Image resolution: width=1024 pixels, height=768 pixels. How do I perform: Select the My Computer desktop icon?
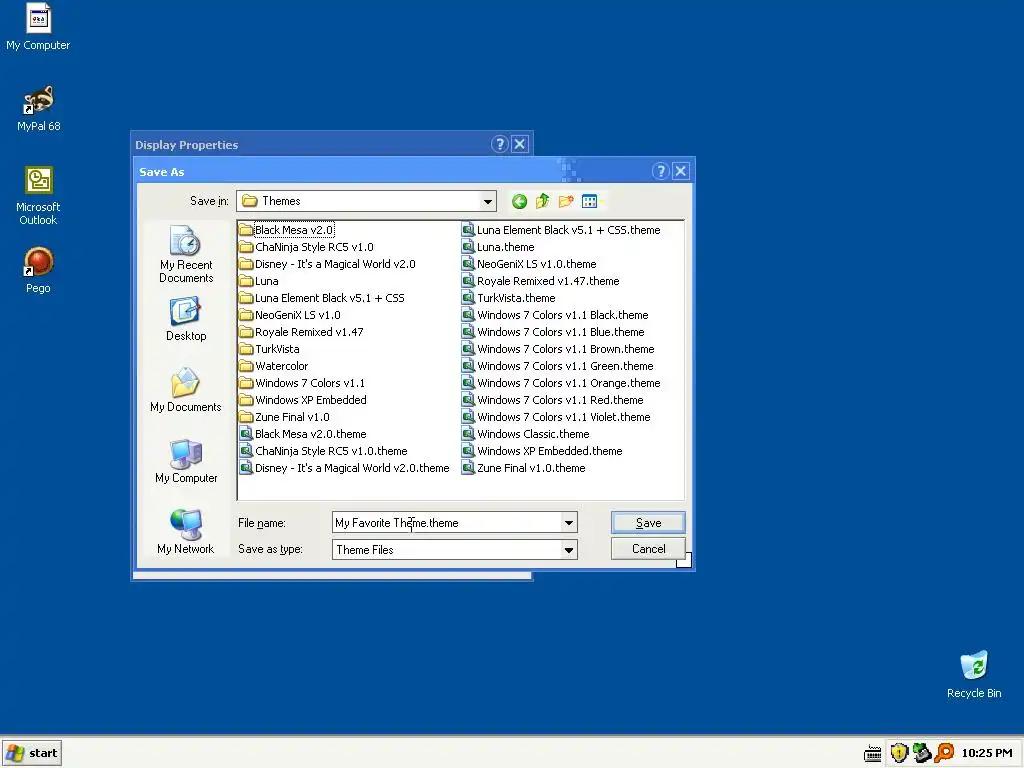coord(38,27)
